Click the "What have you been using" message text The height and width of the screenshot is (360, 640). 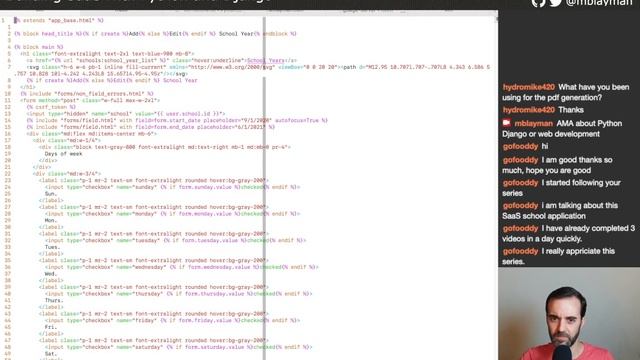(x=566, y=92)
